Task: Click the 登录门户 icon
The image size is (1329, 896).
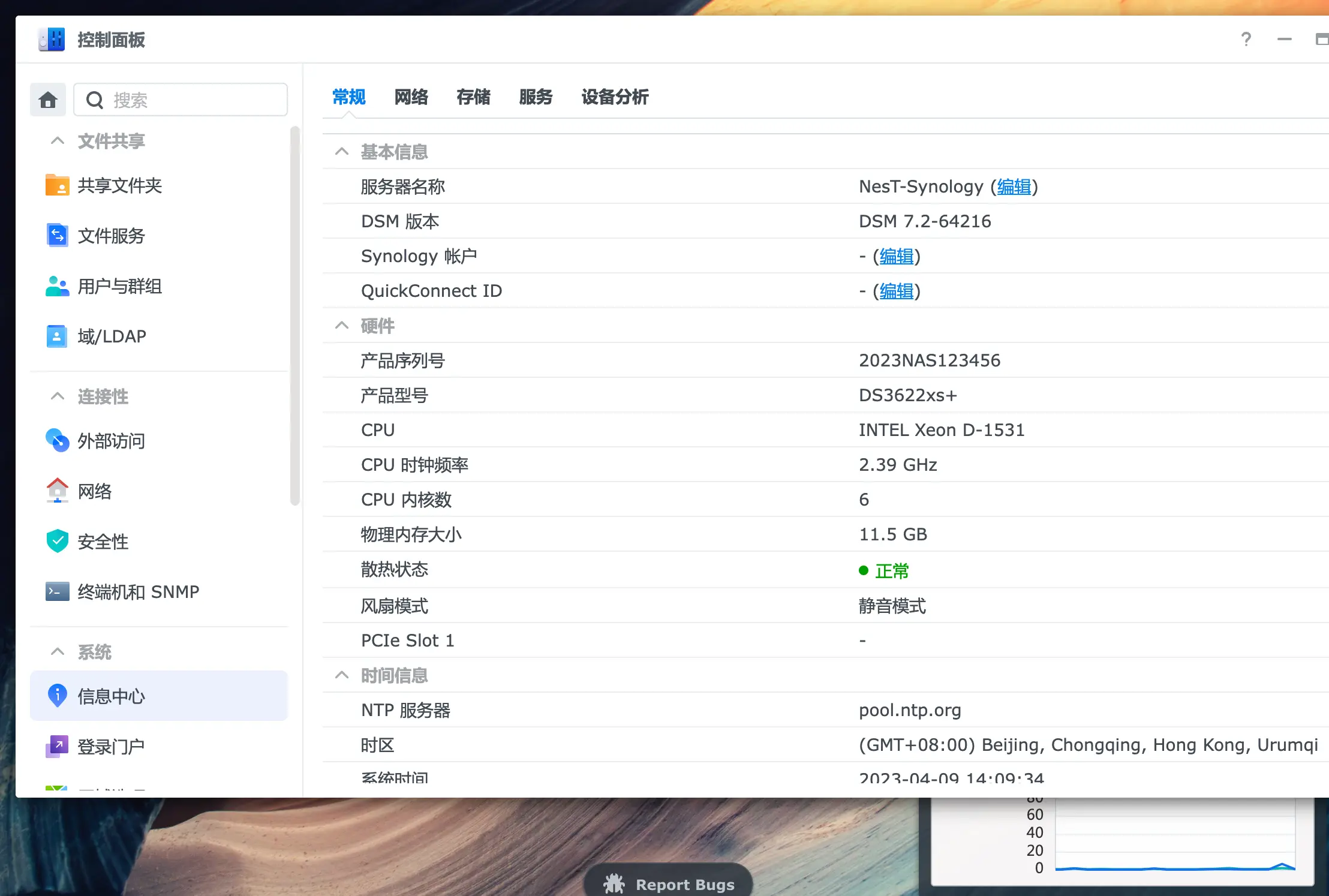Action: pyautogui.click(x=57, y=747)
